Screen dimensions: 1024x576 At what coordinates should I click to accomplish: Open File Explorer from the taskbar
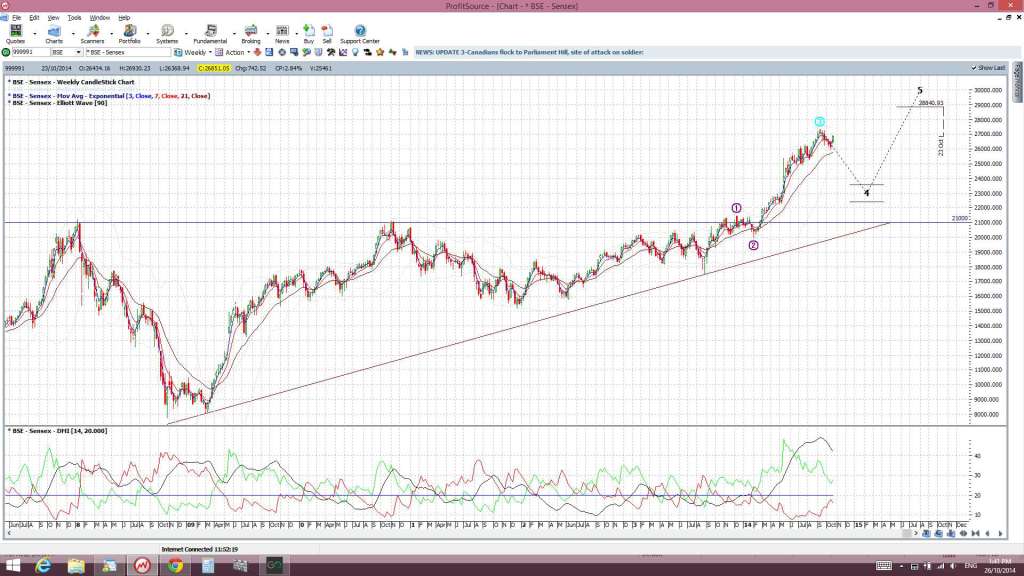[76, 566]
